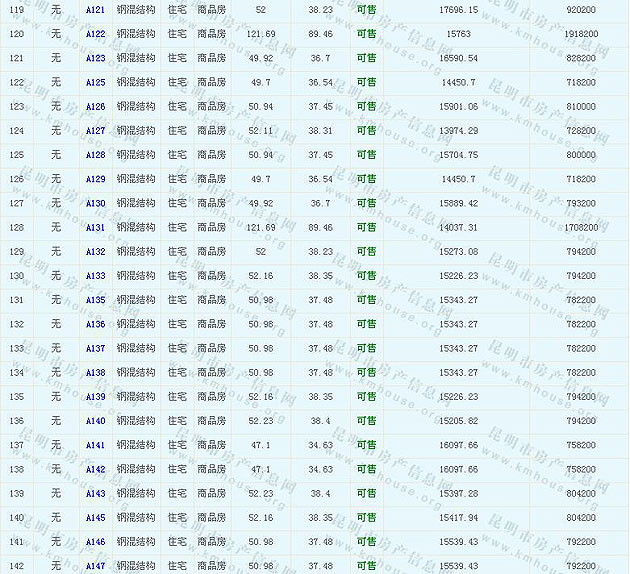View details for room A136

(95, 325)
